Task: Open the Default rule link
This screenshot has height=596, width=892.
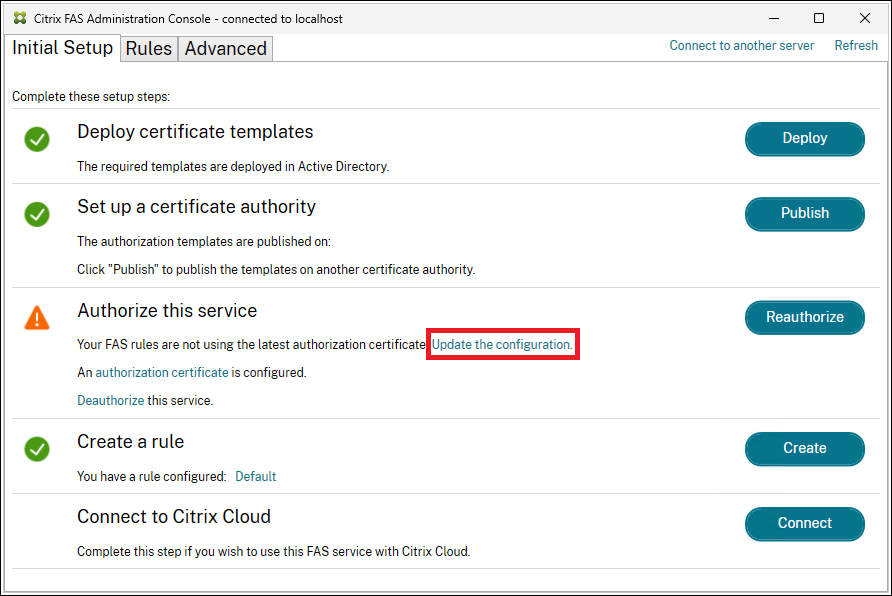Action: pyautogui.click(x=255, y=477)
